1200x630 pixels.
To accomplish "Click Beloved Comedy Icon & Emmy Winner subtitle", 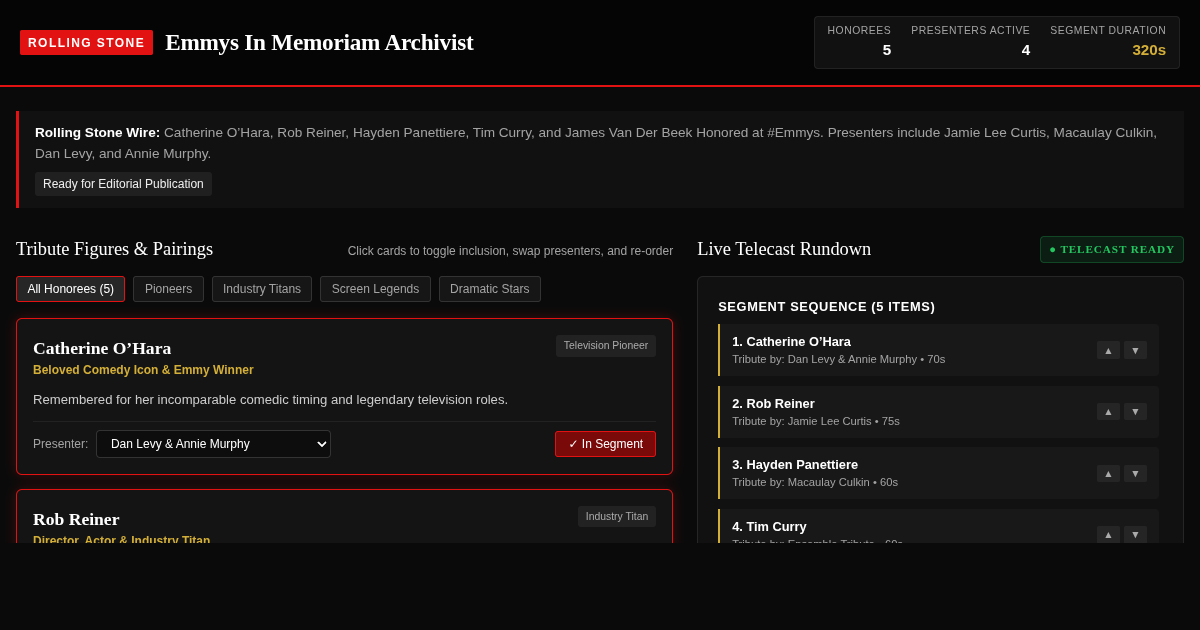I will (x=143, y=370).
